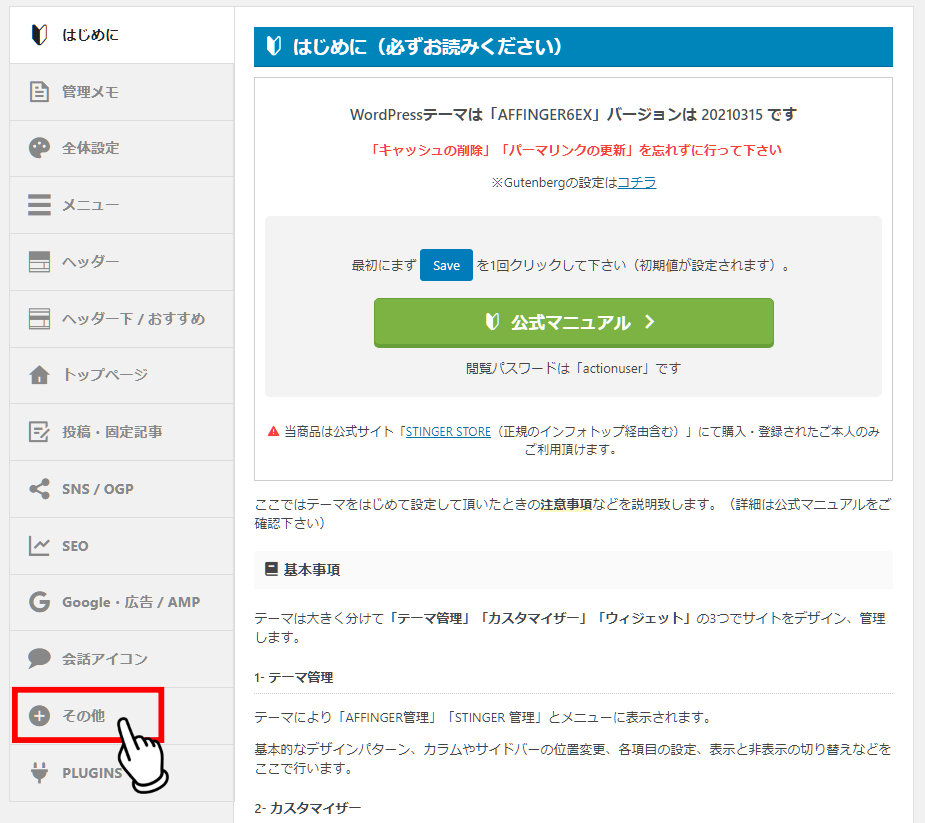Screen dimensions: 925x823
Task: Click the red warning triangle icon
Action: pos(273,431)
